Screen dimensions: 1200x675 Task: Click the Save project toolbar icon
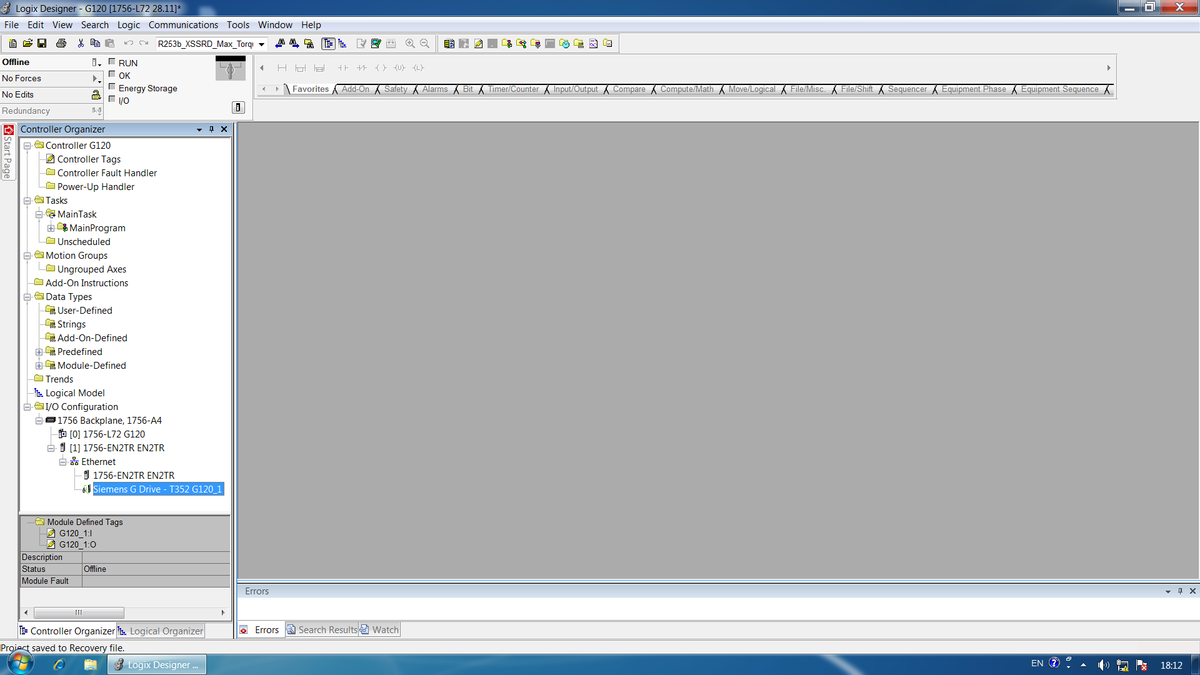(41, 44)
